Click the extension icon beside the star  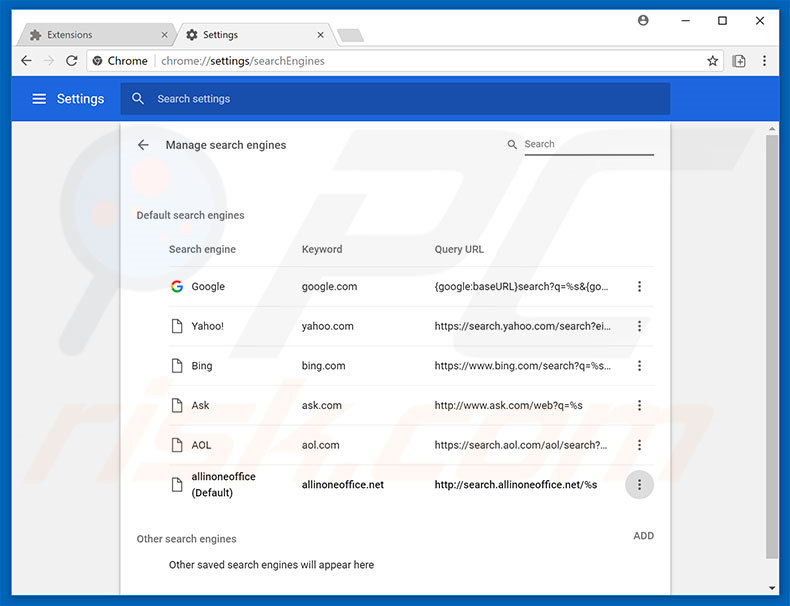pyautogui.click(x=739, y=61)
